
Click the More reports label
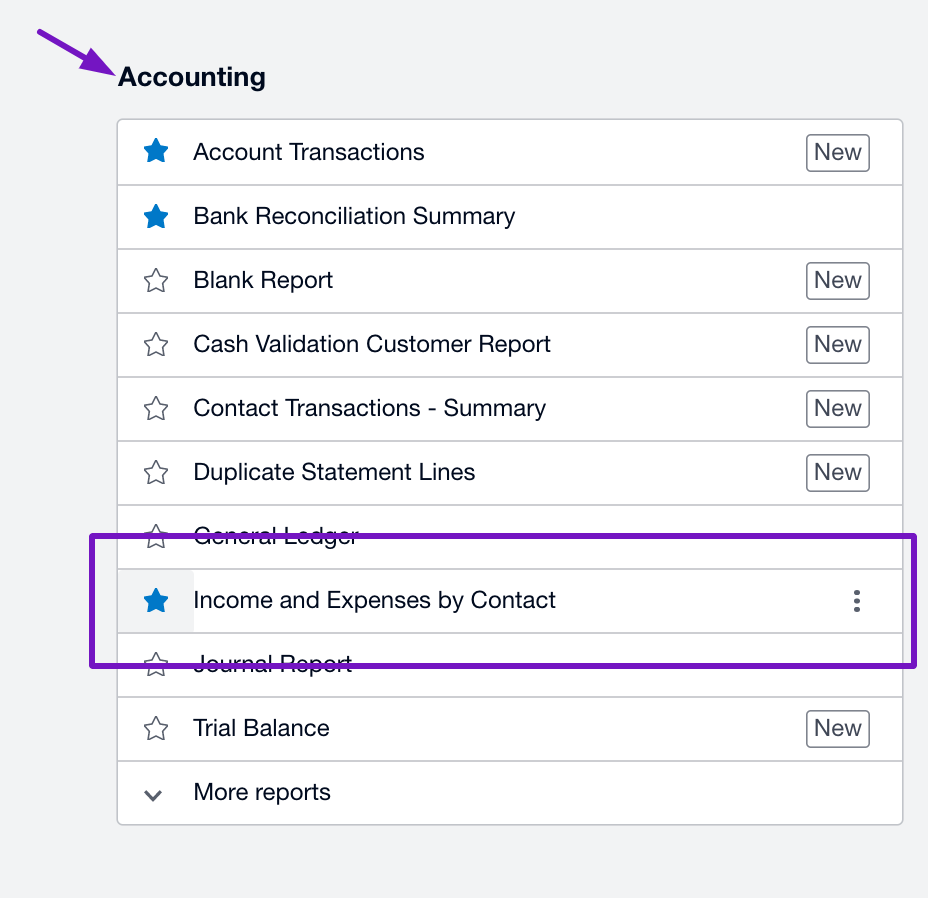(x=262, y=792)
